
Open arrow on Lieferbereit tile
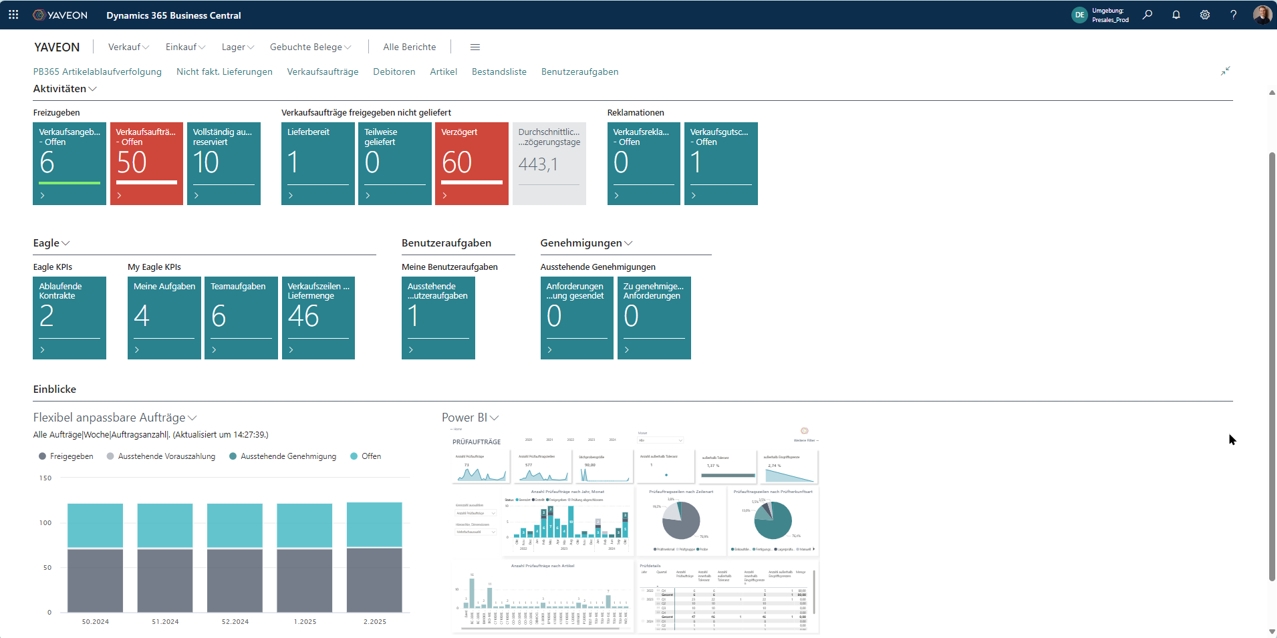291,196
